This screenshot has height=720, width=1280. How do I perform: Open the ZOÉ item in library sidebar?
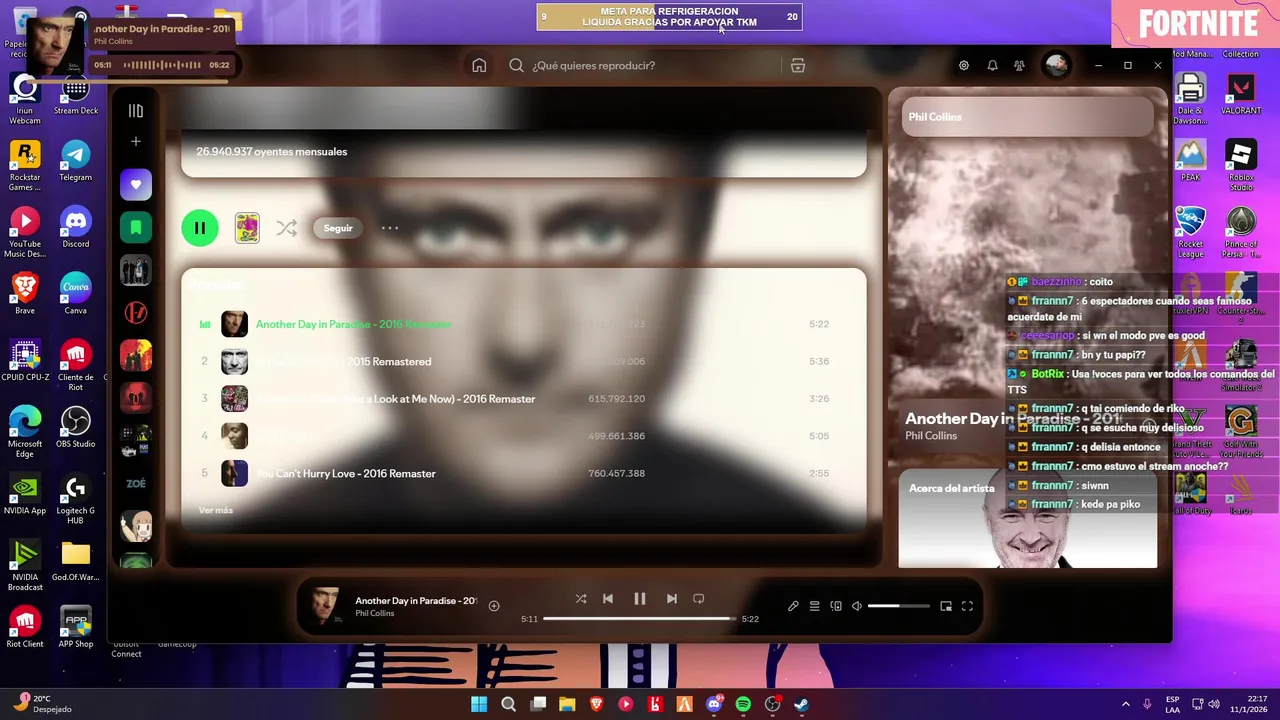136,483
